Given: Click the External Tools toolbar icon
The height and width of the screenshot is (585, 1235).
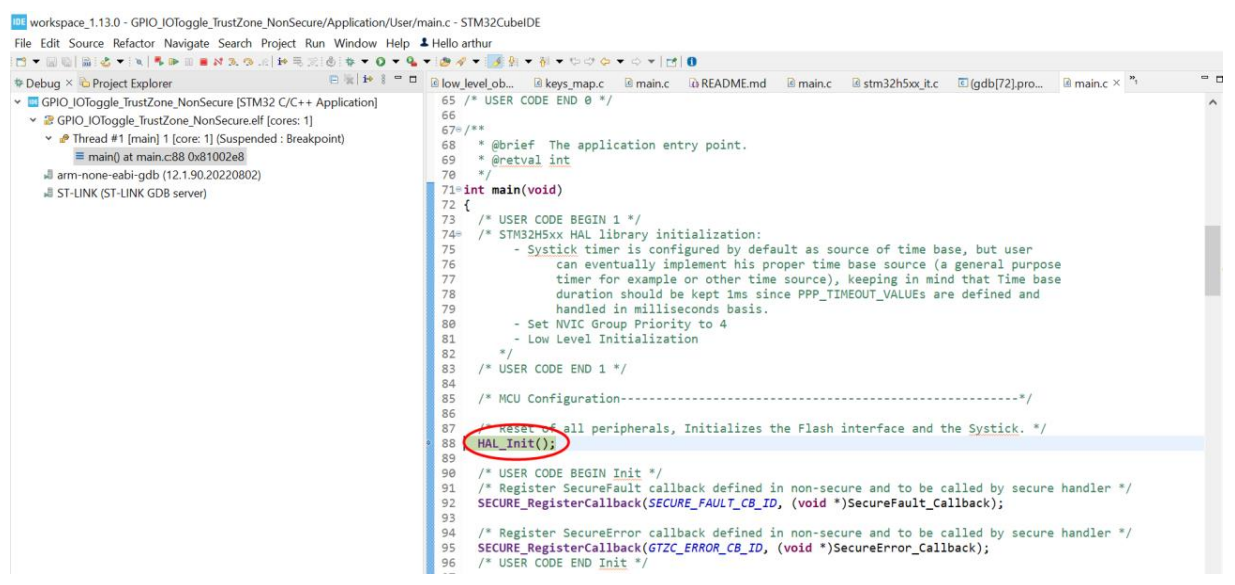Looking at the screenshot, I should 412,62.
